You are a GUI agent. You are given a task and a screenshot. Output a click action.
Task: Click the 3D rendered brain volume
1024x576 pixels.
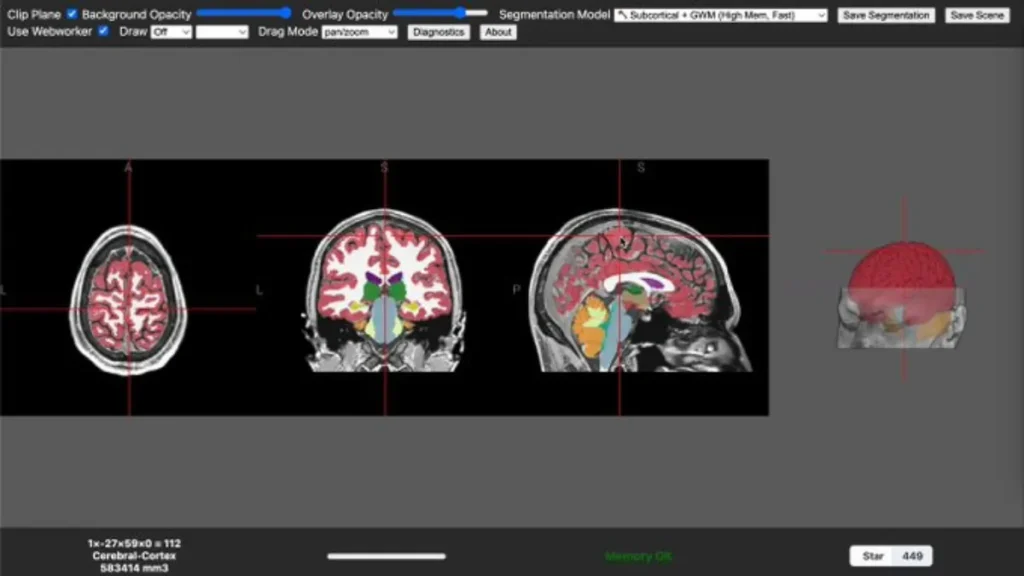(900, 295)
